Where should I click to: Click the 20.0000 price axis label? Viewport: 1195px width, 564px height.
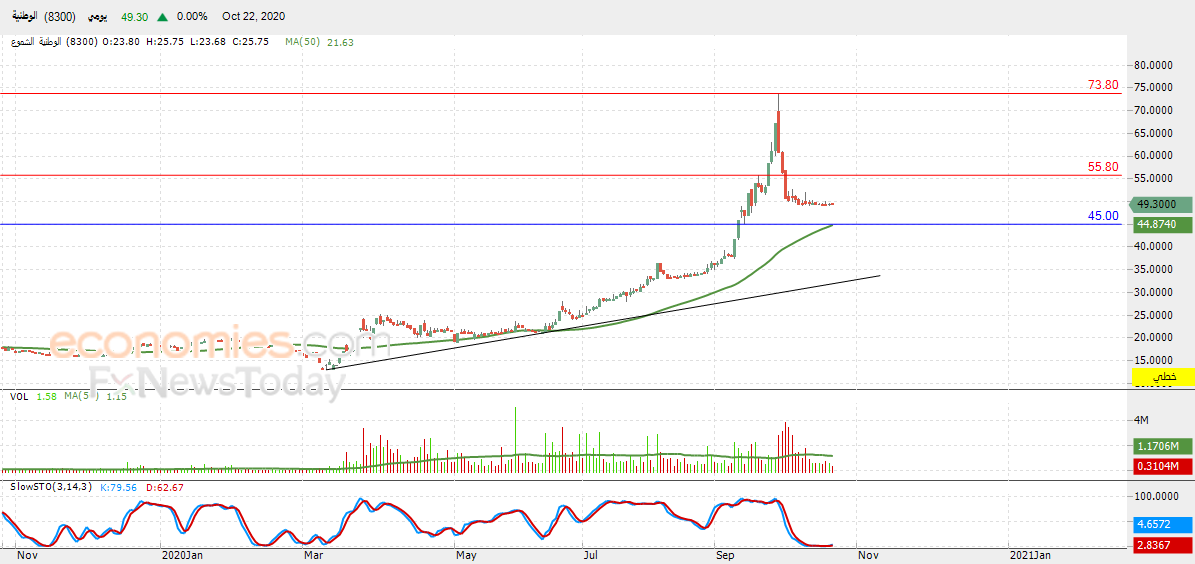pyautogui.click(x=1155, y=337)
